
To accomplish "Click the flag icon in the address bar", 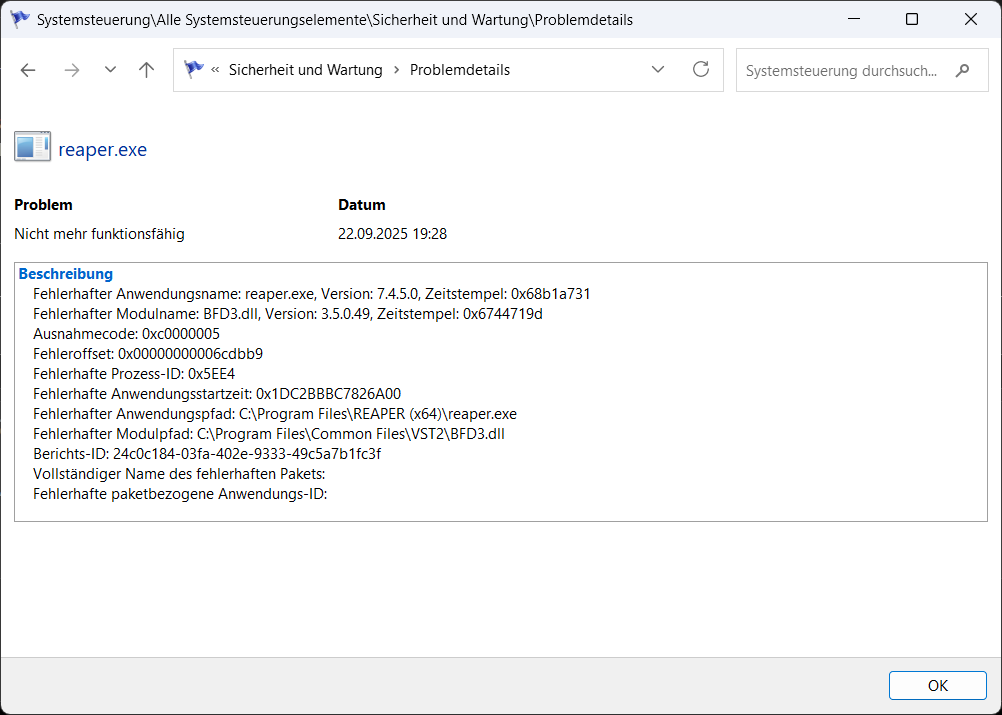I will tap(193, 69).
